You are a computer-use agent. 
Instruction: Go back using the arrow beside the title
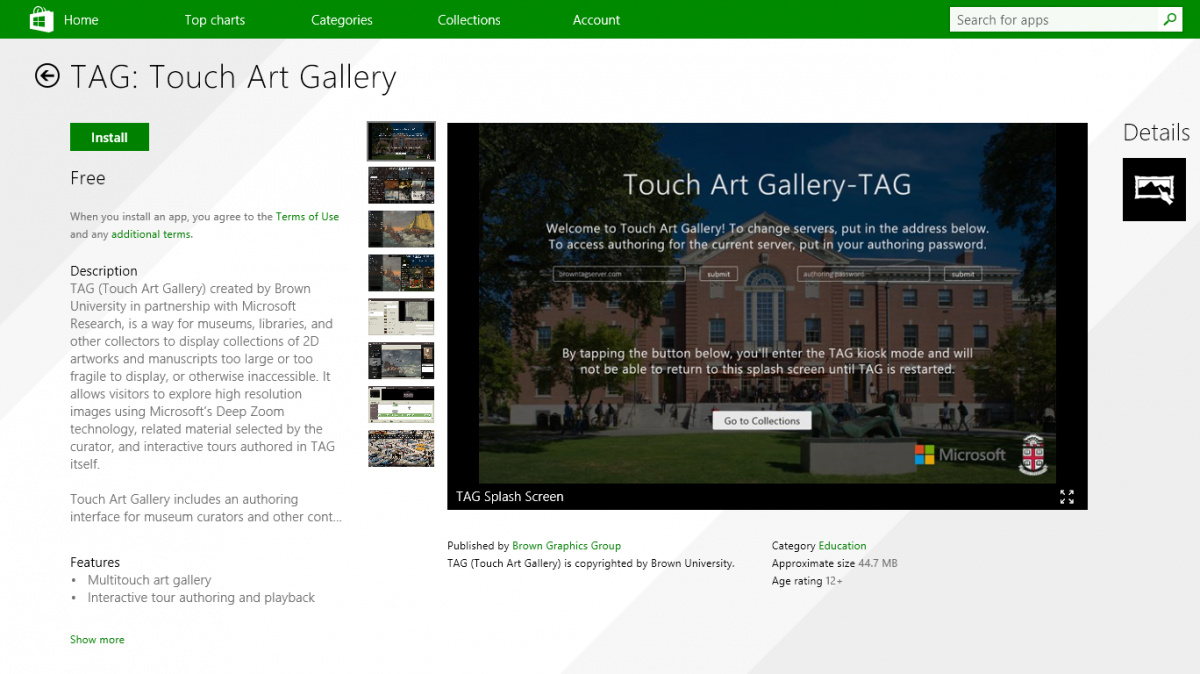47,76
